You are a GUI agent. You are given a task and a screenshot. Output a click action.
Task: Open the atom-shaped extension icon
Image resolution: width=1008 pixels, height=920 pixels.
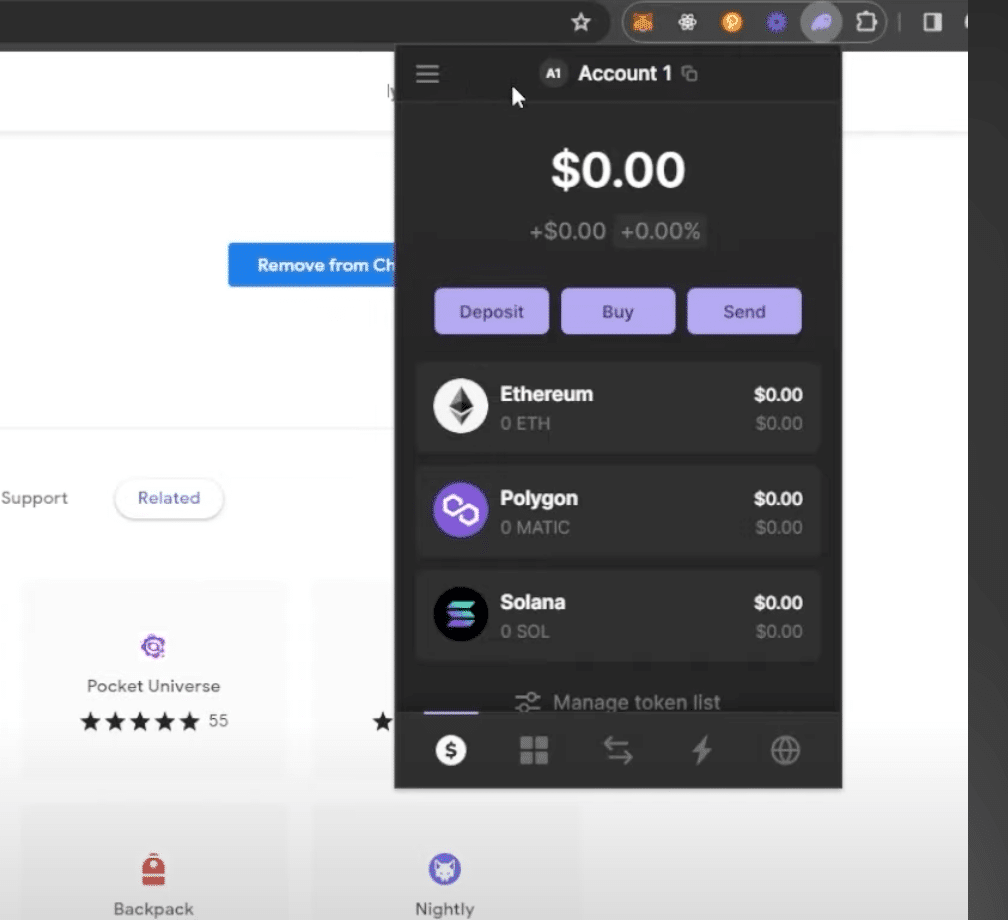(687, 23)
